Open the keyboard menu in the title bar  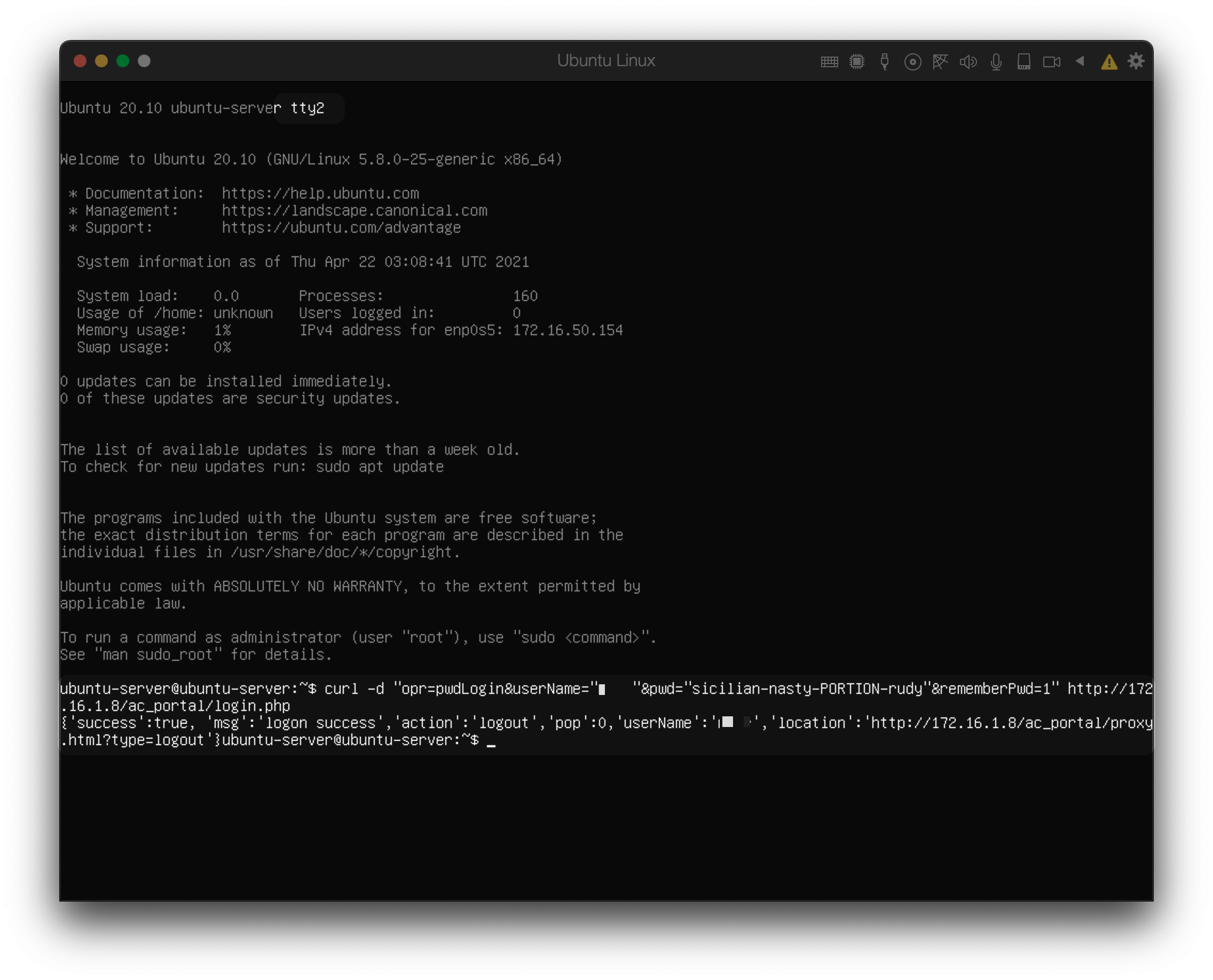coord(829,61)
